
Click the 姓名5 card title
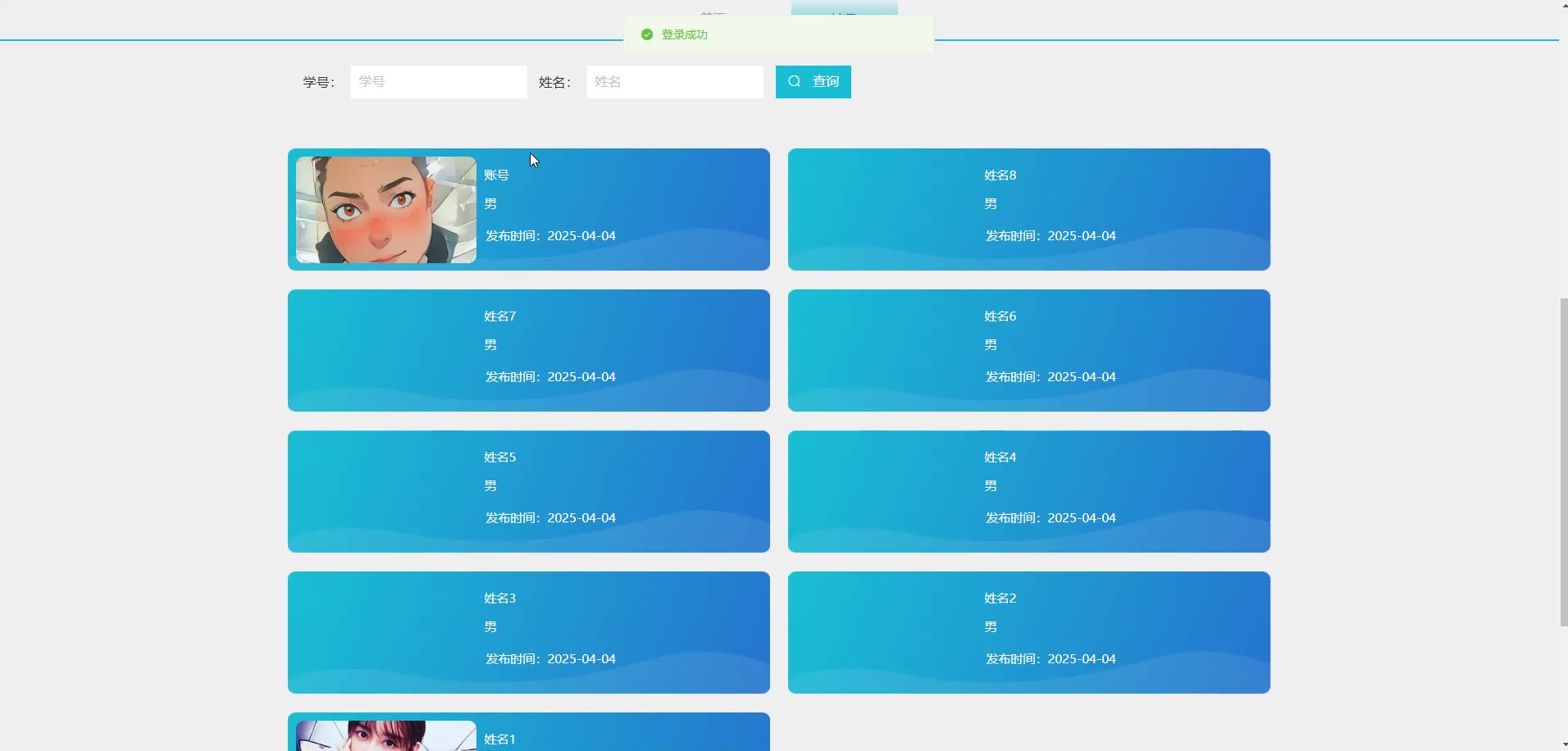[500, 457]
